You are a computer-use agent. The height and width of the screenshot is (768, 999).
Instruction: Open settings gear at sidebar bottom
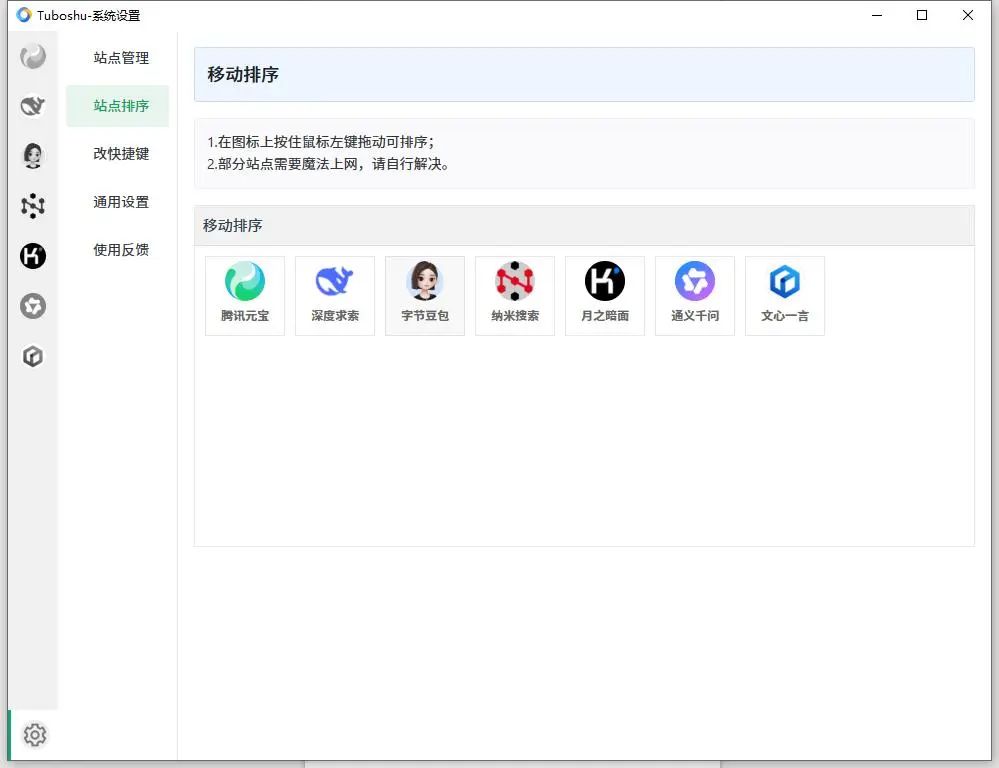(35, 735)
